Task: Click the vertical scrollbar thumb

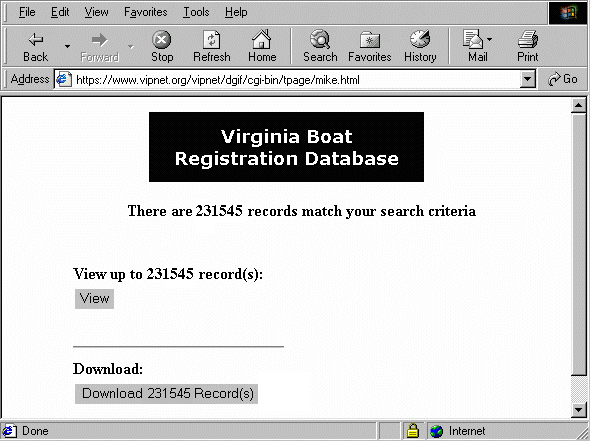Action: click(x=579, y=245)
